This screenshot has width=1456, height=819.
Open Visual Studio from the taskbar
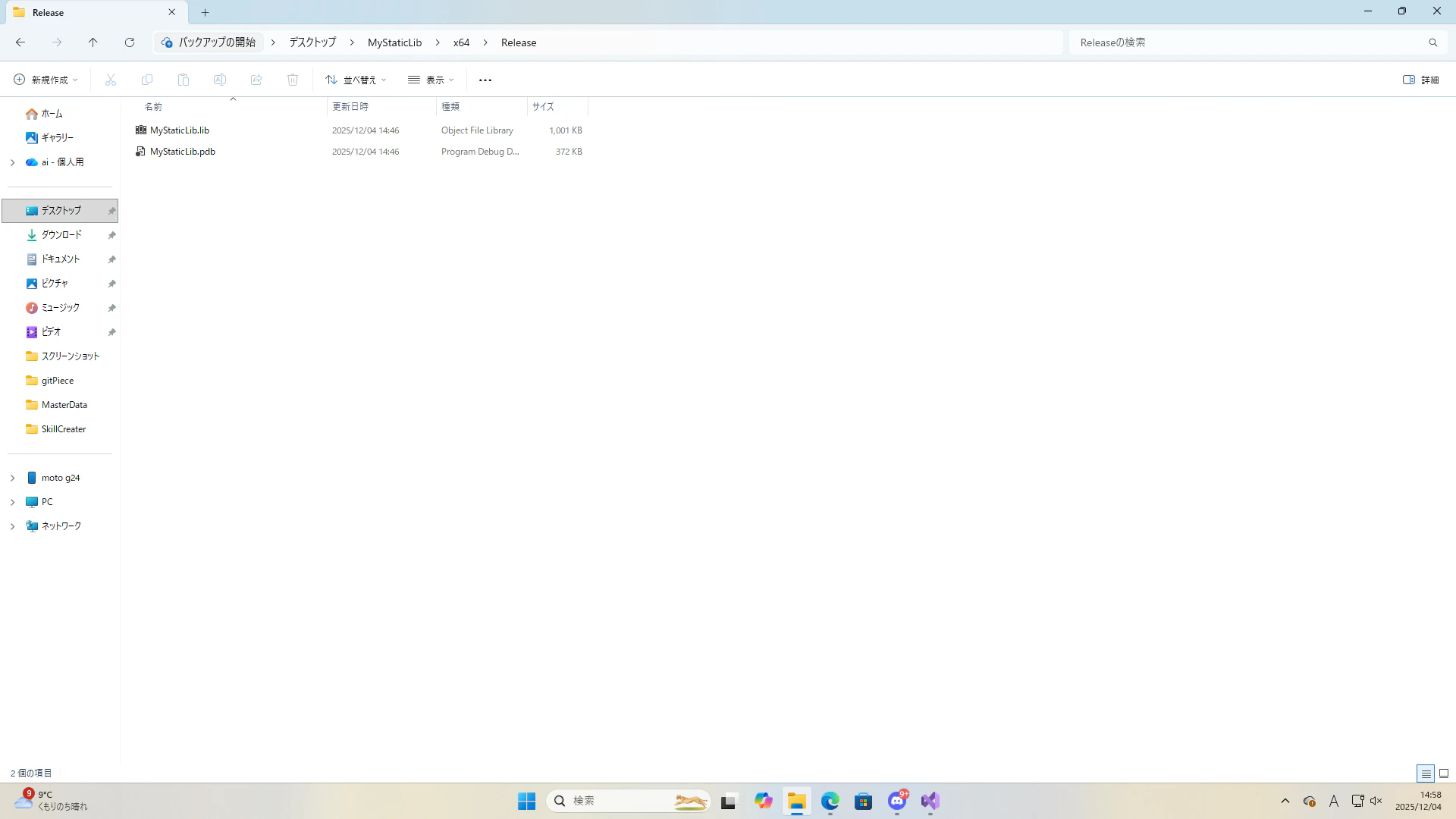click(x=930, y=801)
